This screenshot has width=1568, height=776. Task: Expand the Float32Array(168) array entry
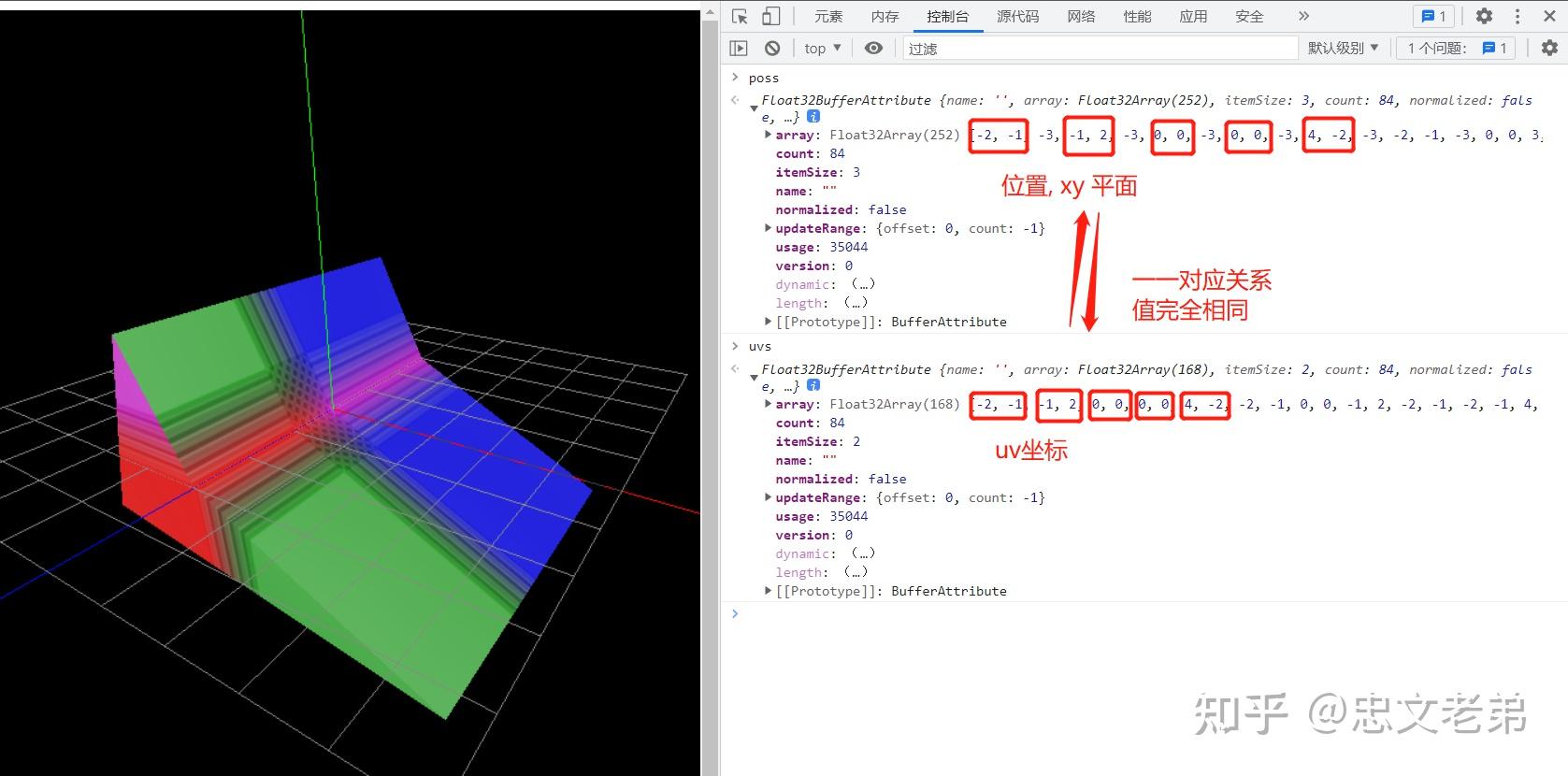point(769,404)
